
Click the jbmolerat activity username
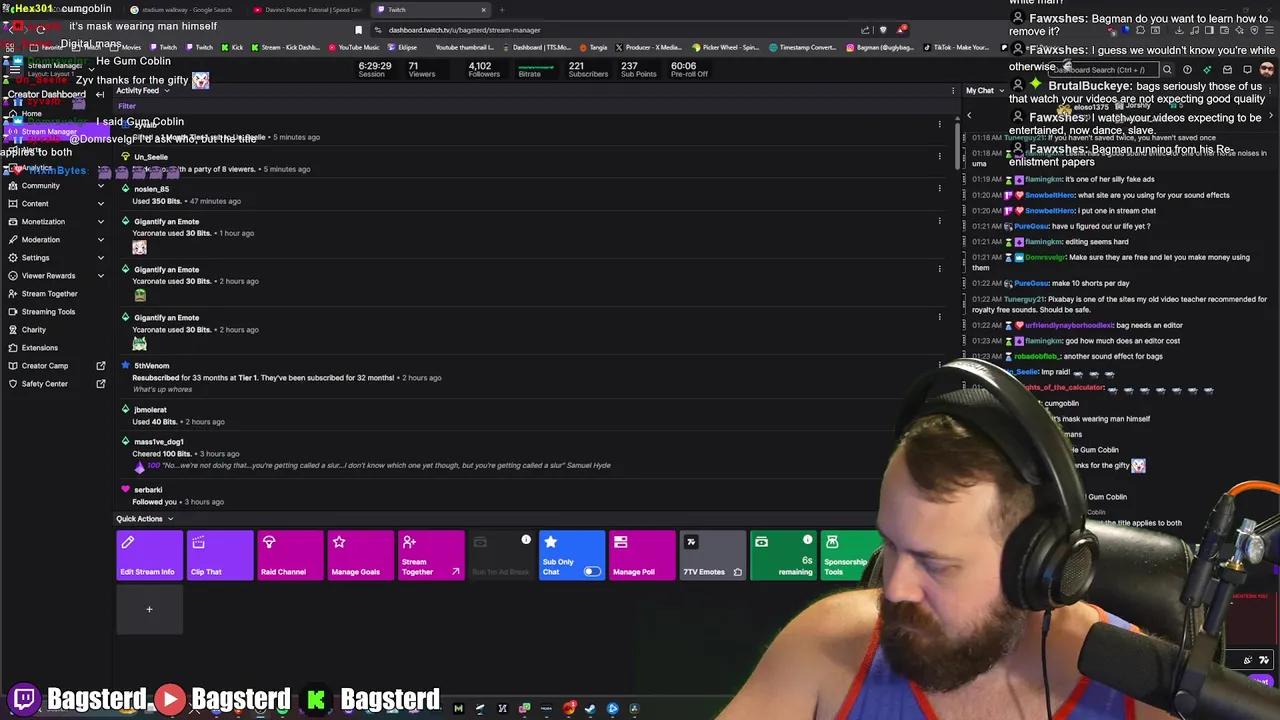150,410
